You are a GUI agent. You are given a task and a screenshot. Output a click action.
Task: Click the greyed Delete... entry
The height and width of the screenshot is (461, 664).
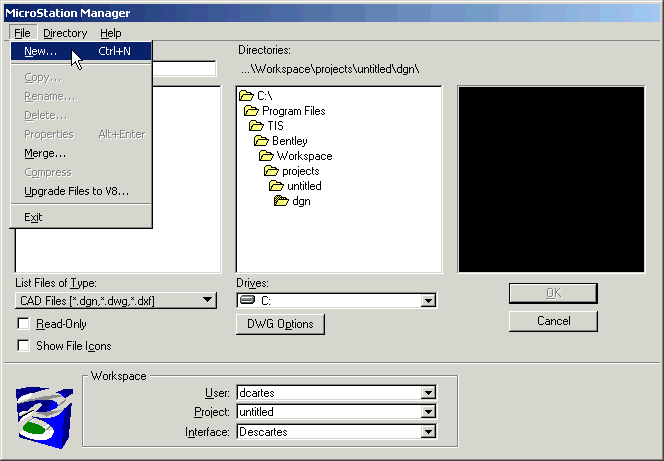tap(81, 115)
